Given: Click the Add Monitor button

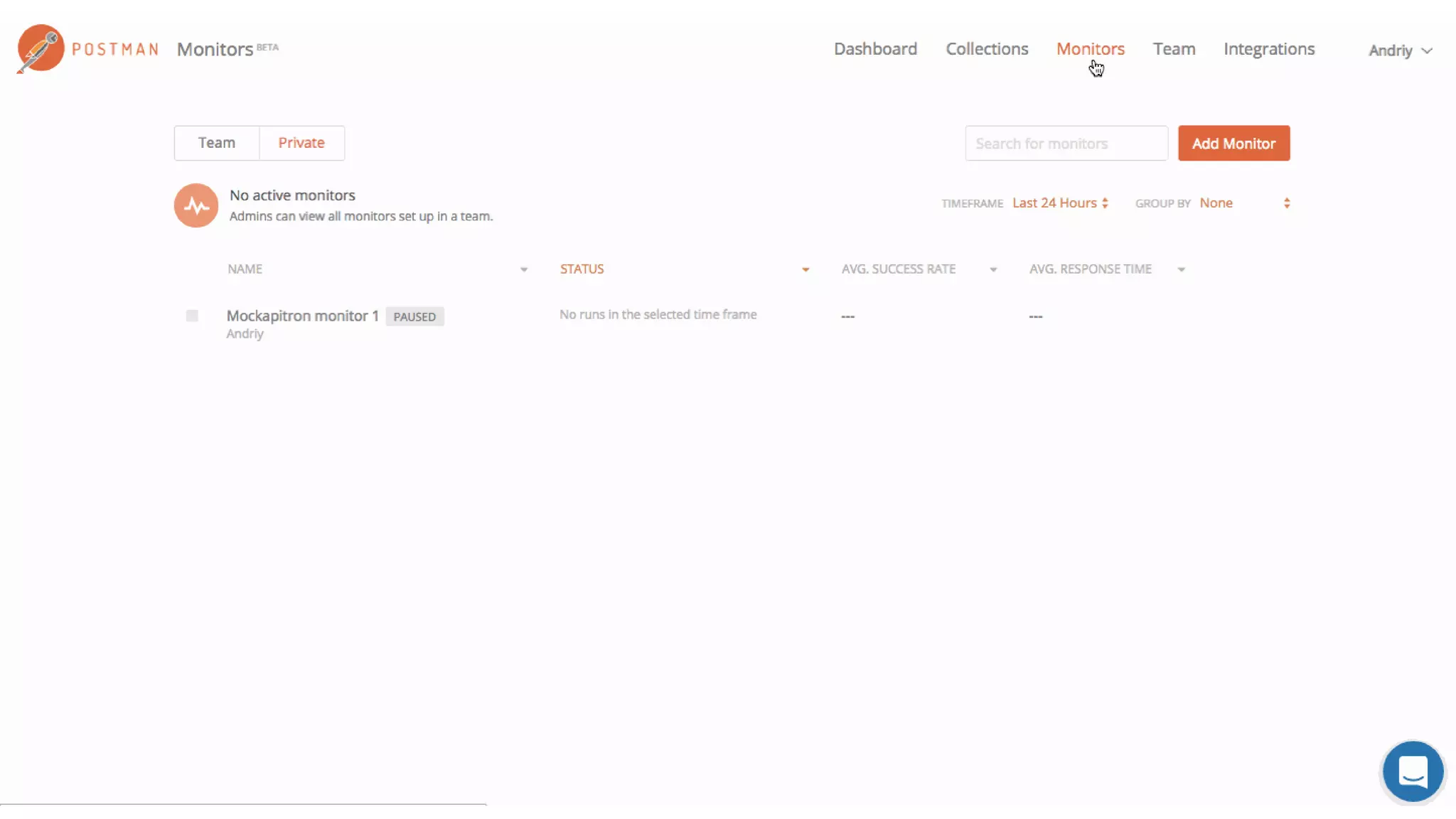Looking at the screenshot, I should coord(1233,144).
